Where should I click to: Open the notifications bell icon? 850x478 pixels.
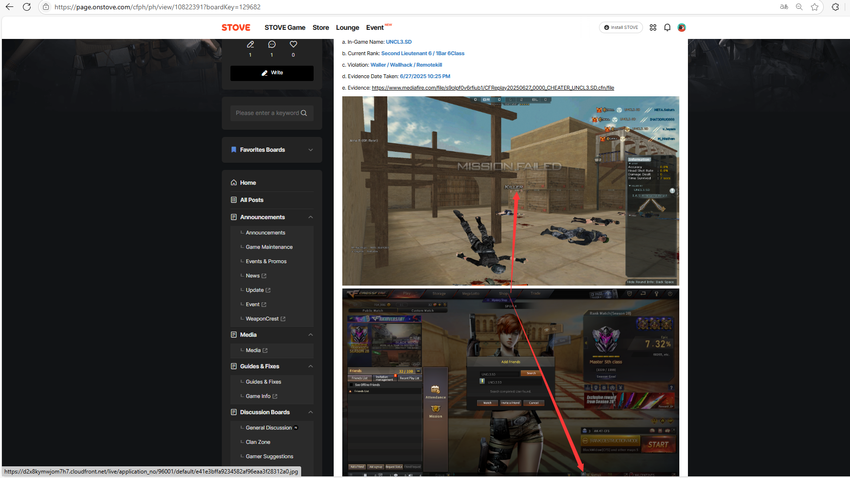tap(667, 28)
